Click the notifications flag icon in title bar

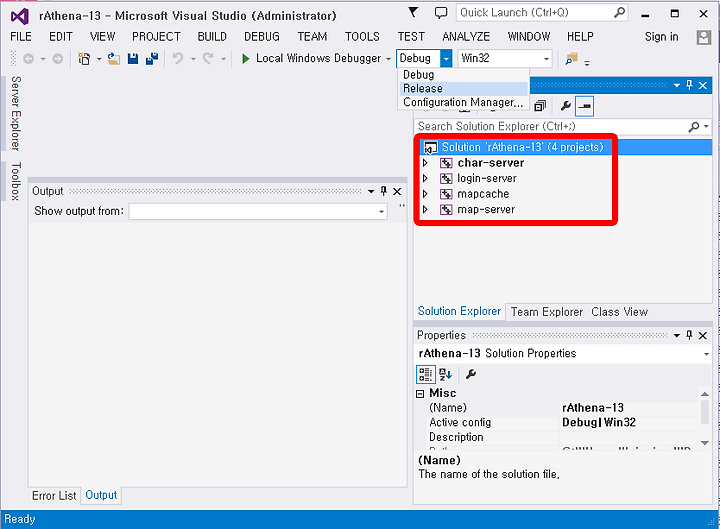[413, 12]
